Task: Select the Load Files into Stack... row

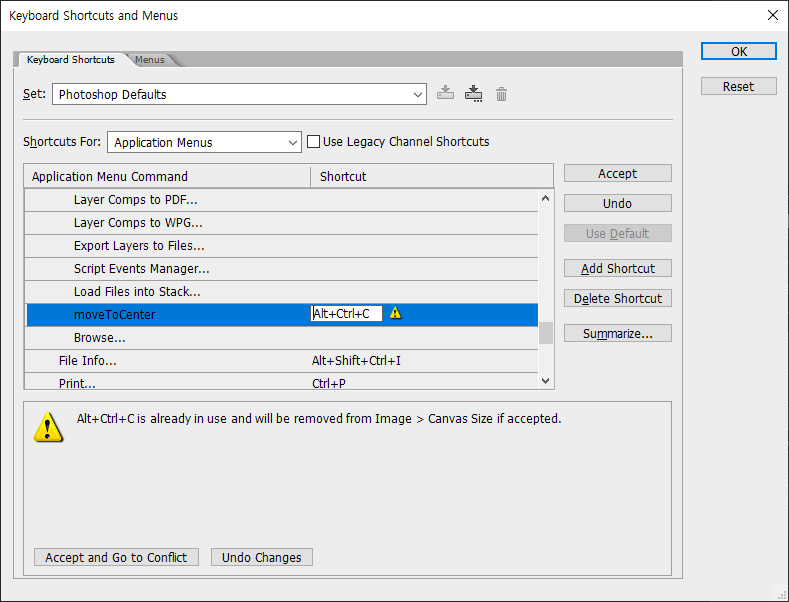Action: (281, 292)
